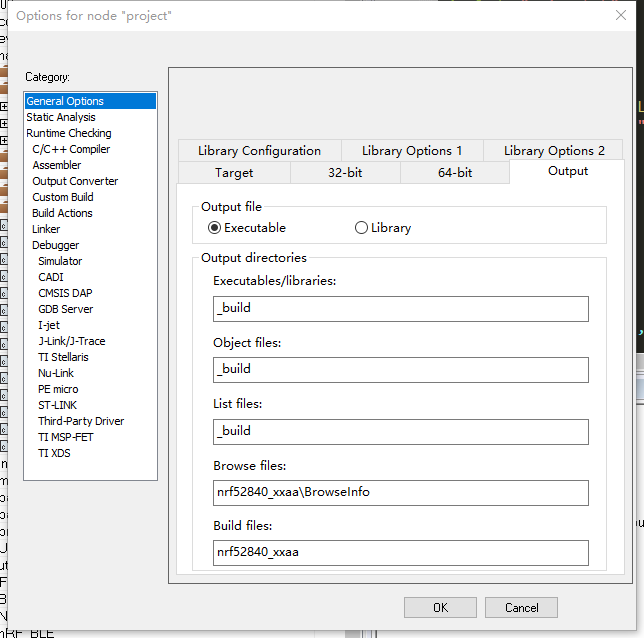
Task: Open the Debugger category
Action: 55,245
